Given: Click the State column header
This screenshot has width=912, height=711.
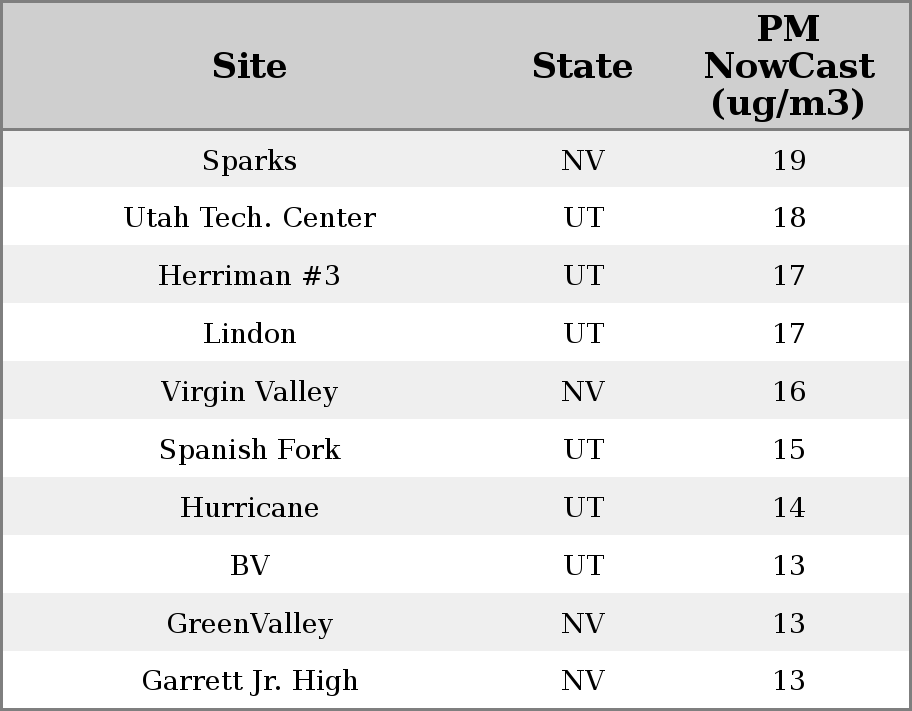Looking at the screenshot, I should tap(582, 66).
